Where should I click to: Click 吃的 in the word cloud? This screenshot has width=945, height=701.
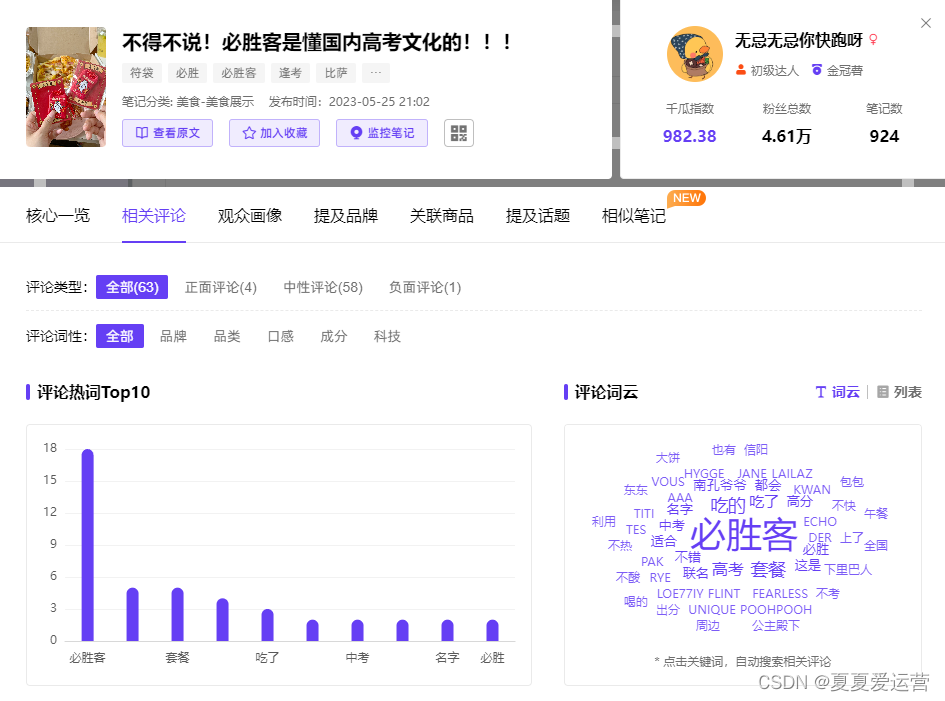(x=727, y=505)
